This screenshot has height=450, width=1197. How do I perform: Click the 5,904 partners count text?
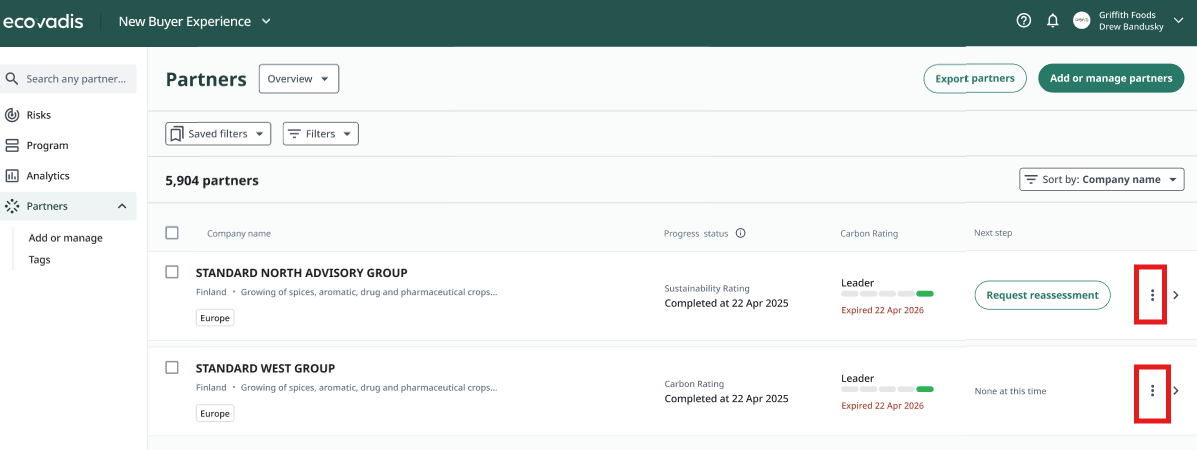coord(211,181)
